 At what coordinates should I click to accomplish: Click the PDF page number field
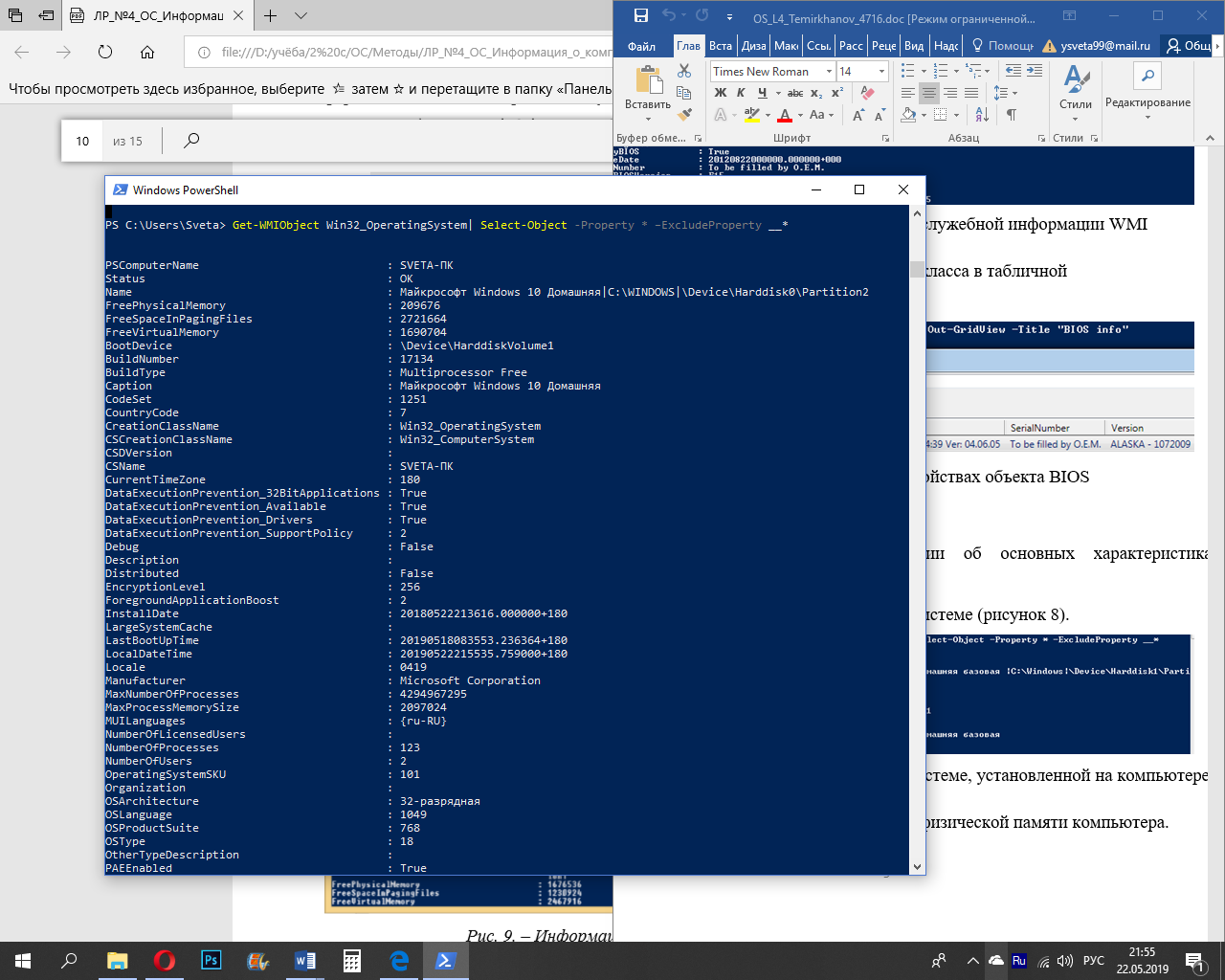82,141
